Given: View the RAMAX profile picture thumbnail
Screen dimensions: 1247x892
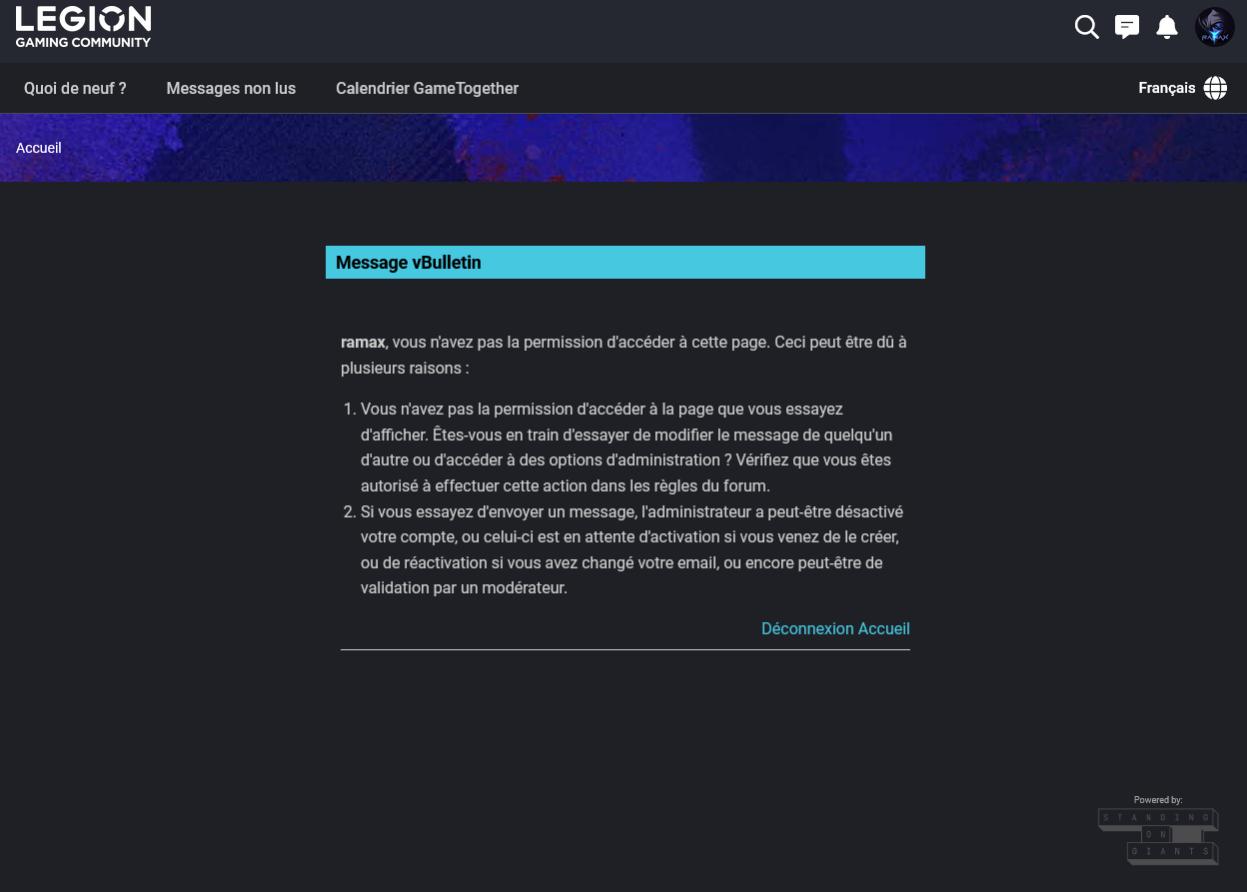Looking at the screenshot, I should pos(1214,27).
